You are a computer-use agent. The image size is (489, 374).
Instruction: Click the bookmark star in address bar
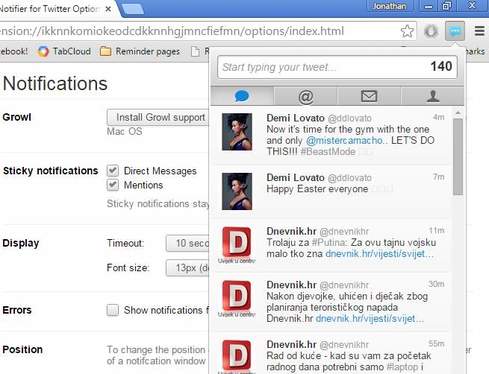point(407,31)
